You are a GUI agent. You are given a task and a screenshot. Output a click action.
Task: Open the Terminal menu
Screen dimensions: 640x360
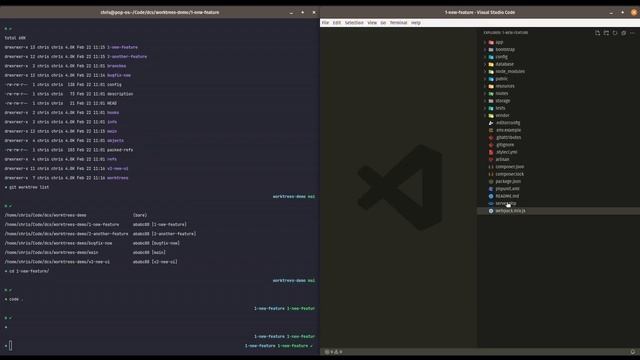point(398,23)
